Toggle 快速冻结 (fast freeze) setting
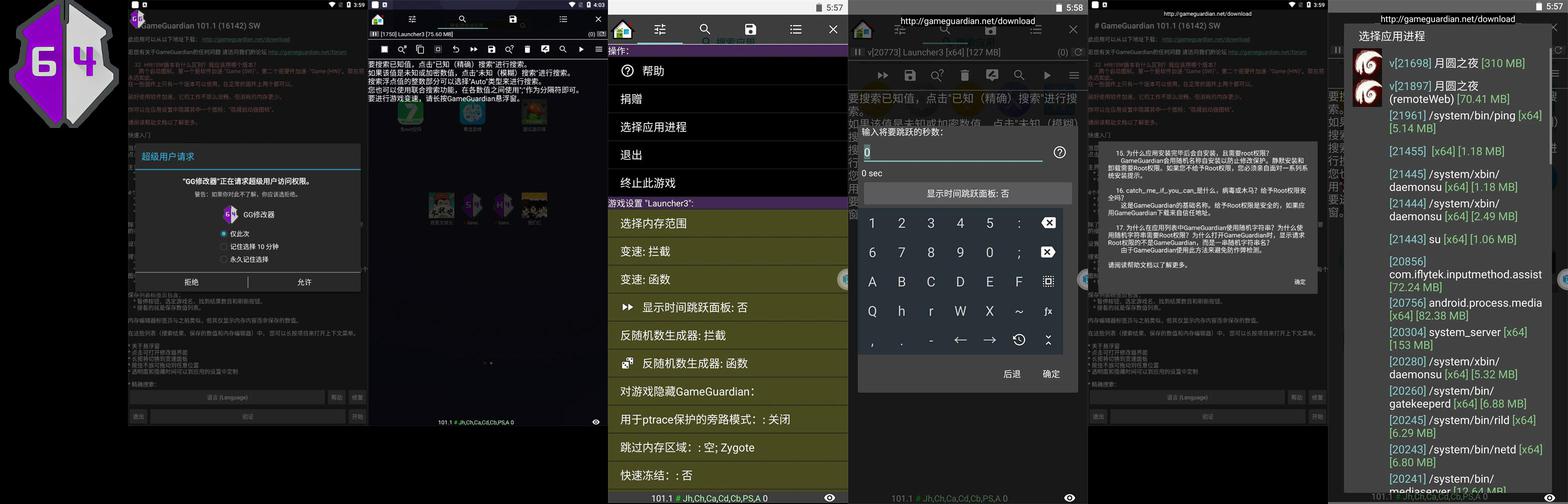1568x504 pixels. tap(728, 475)
